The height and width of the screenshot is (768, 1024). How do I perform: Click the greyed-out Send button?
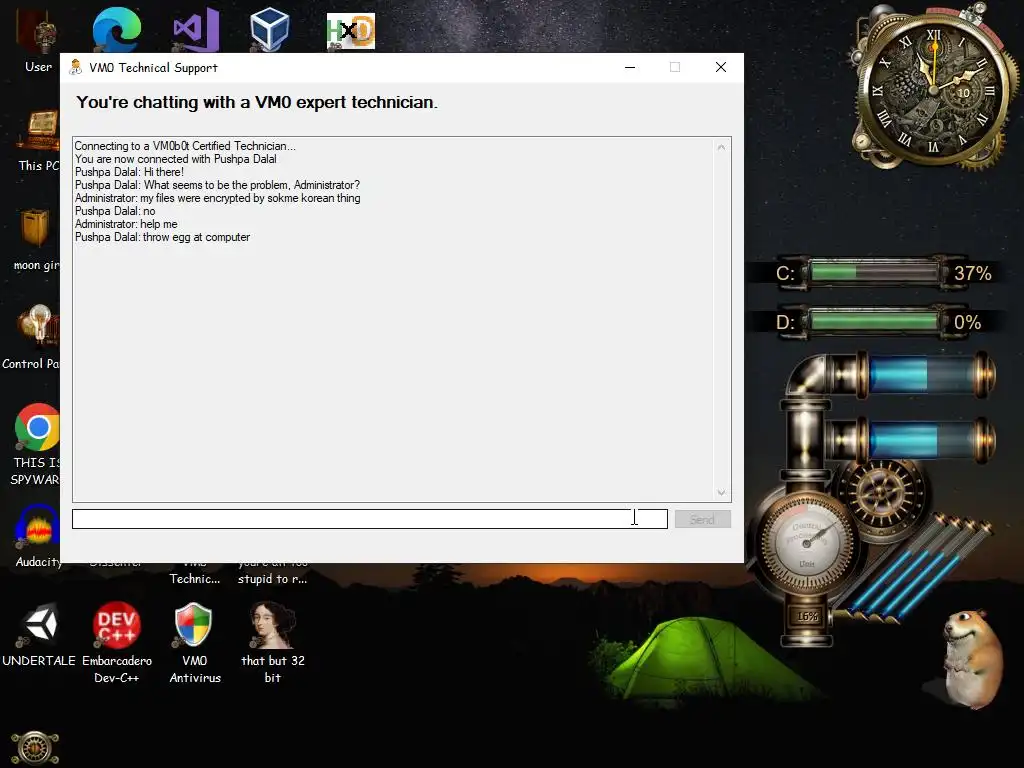(x=702, y=519)
